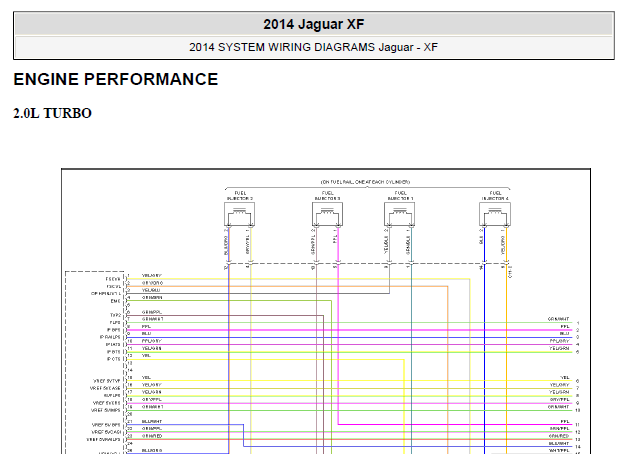Click the 'EMC' pin name
Screen dimensions: 643x454
coord(116,301)
